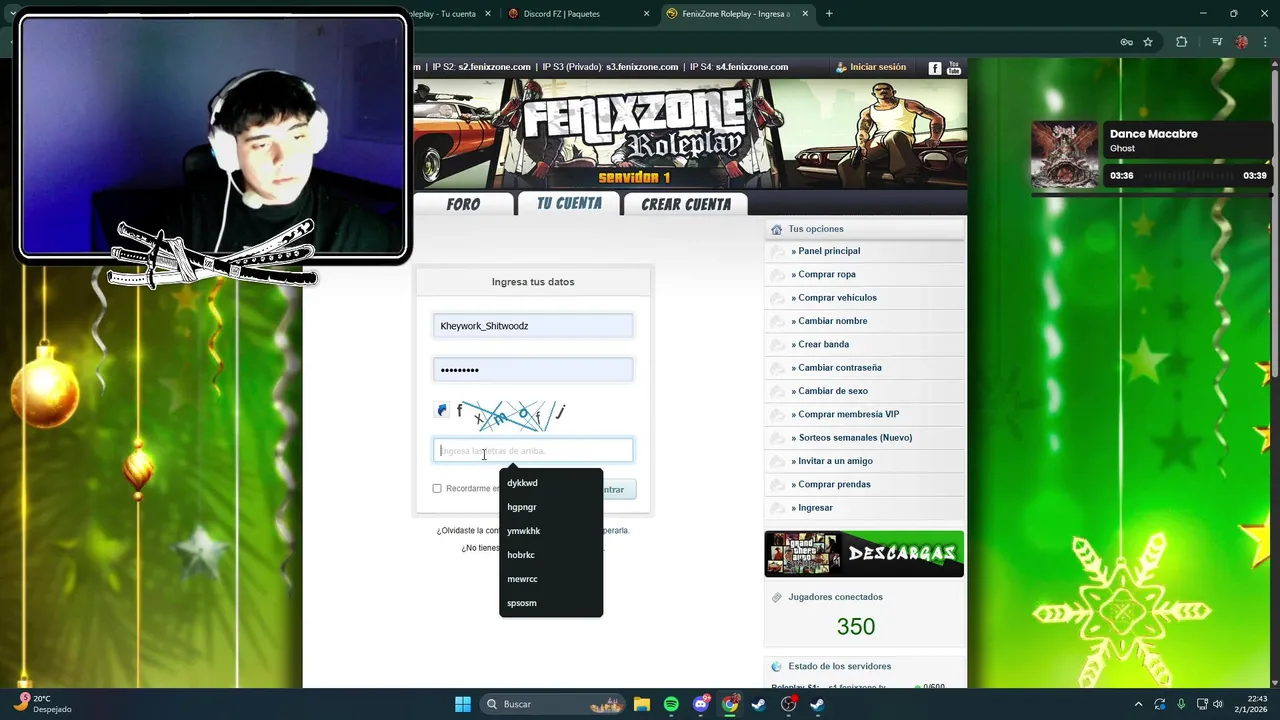This screenshot has height=720, width=1280.
Task: Open Ingresar option in sidebar
Action: click(815, 507)
